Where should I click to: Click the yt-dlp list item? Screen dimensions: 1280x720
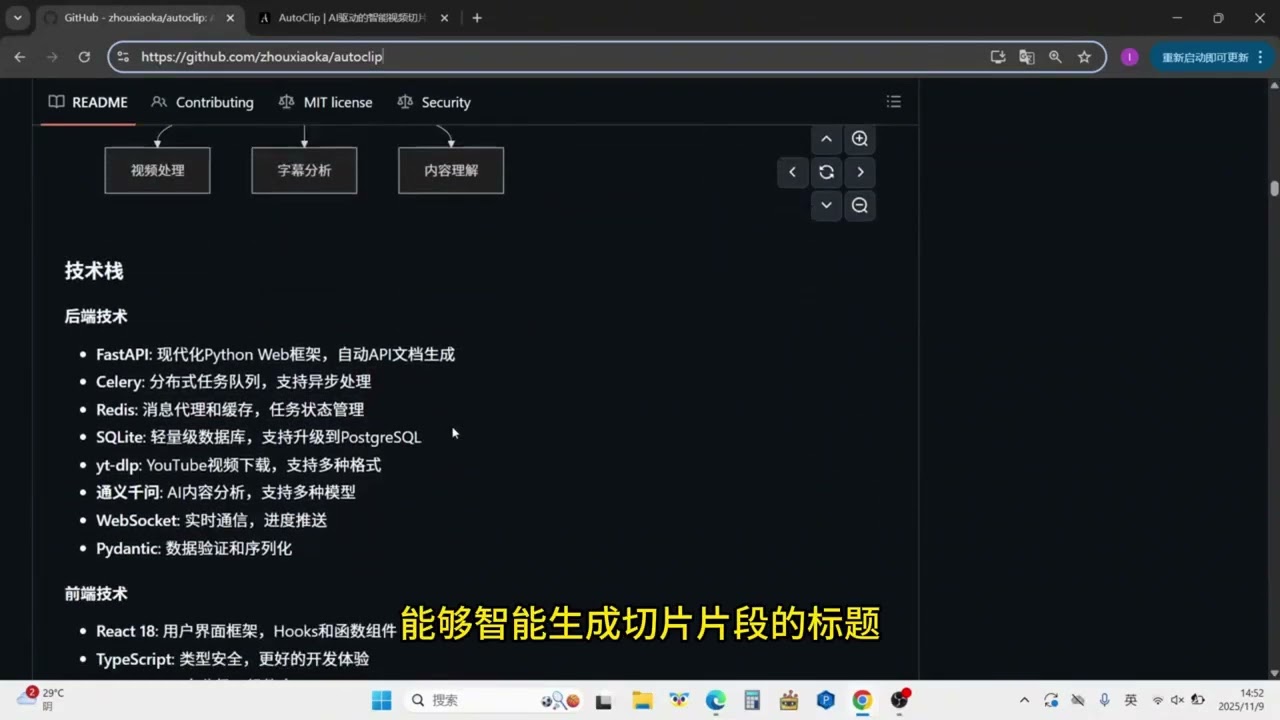[x=238, y=465]
